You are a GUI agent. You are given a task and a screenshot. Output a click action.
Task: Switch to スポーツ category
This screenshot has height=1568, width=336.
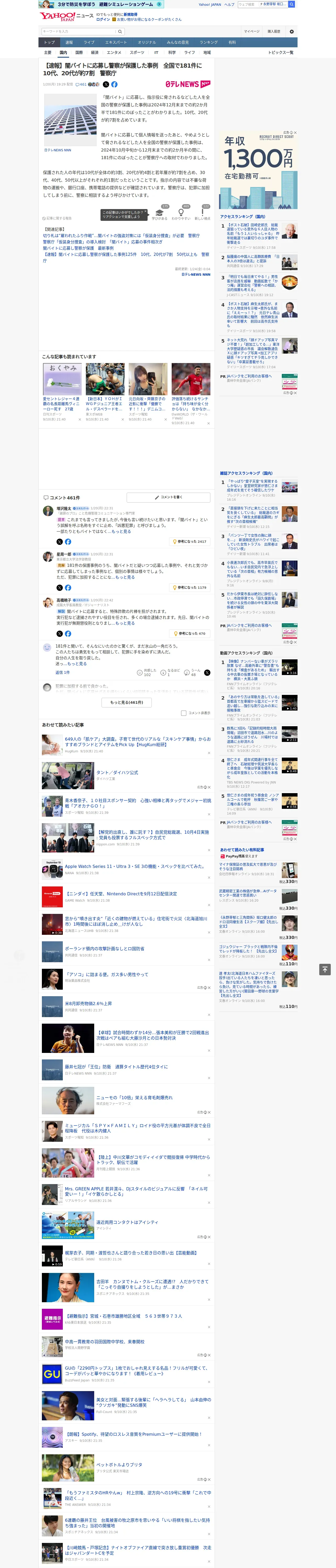coord(137,53)
